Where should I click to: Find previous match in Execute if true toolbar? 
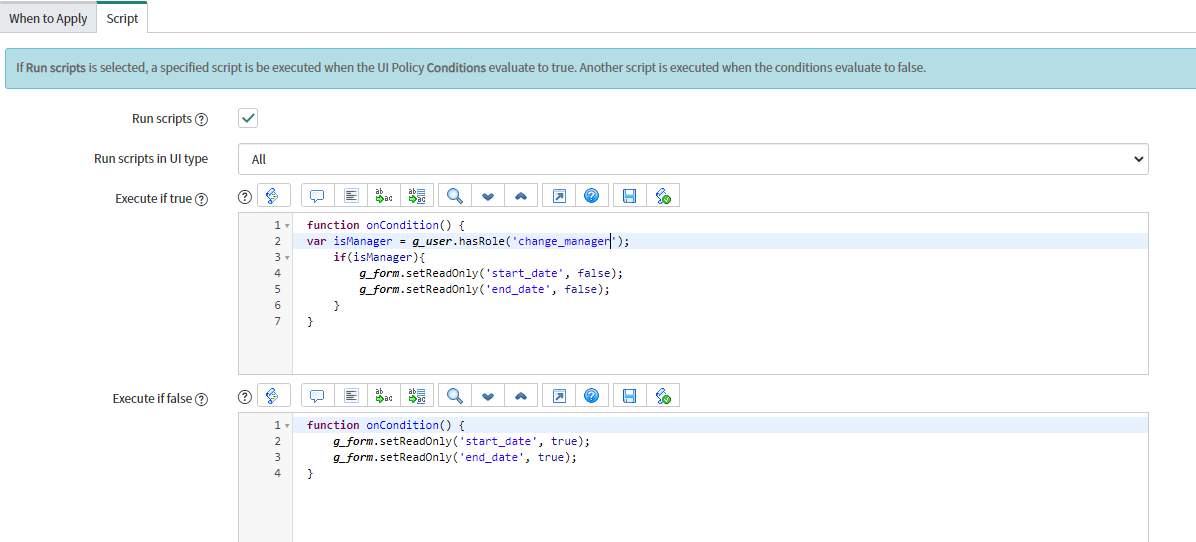pos(521,196)
